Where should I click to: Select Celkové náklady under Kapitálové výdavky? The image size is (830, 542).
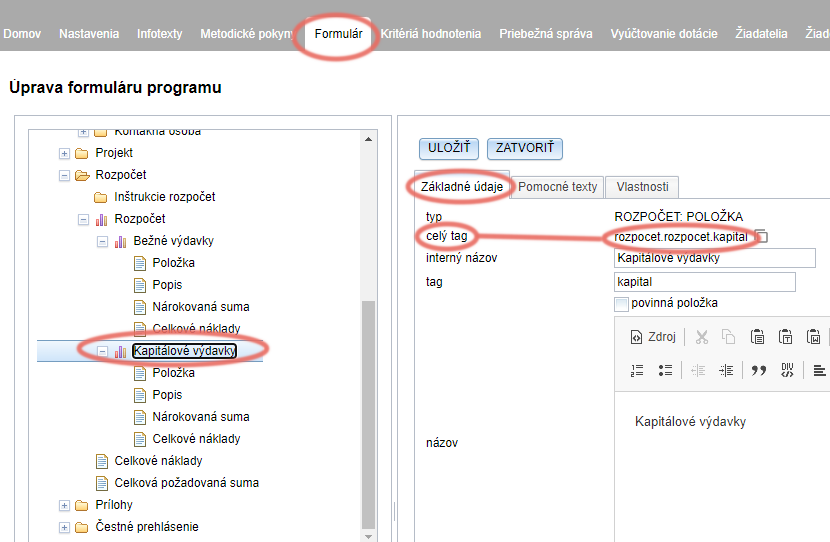(x=196, y=439)
